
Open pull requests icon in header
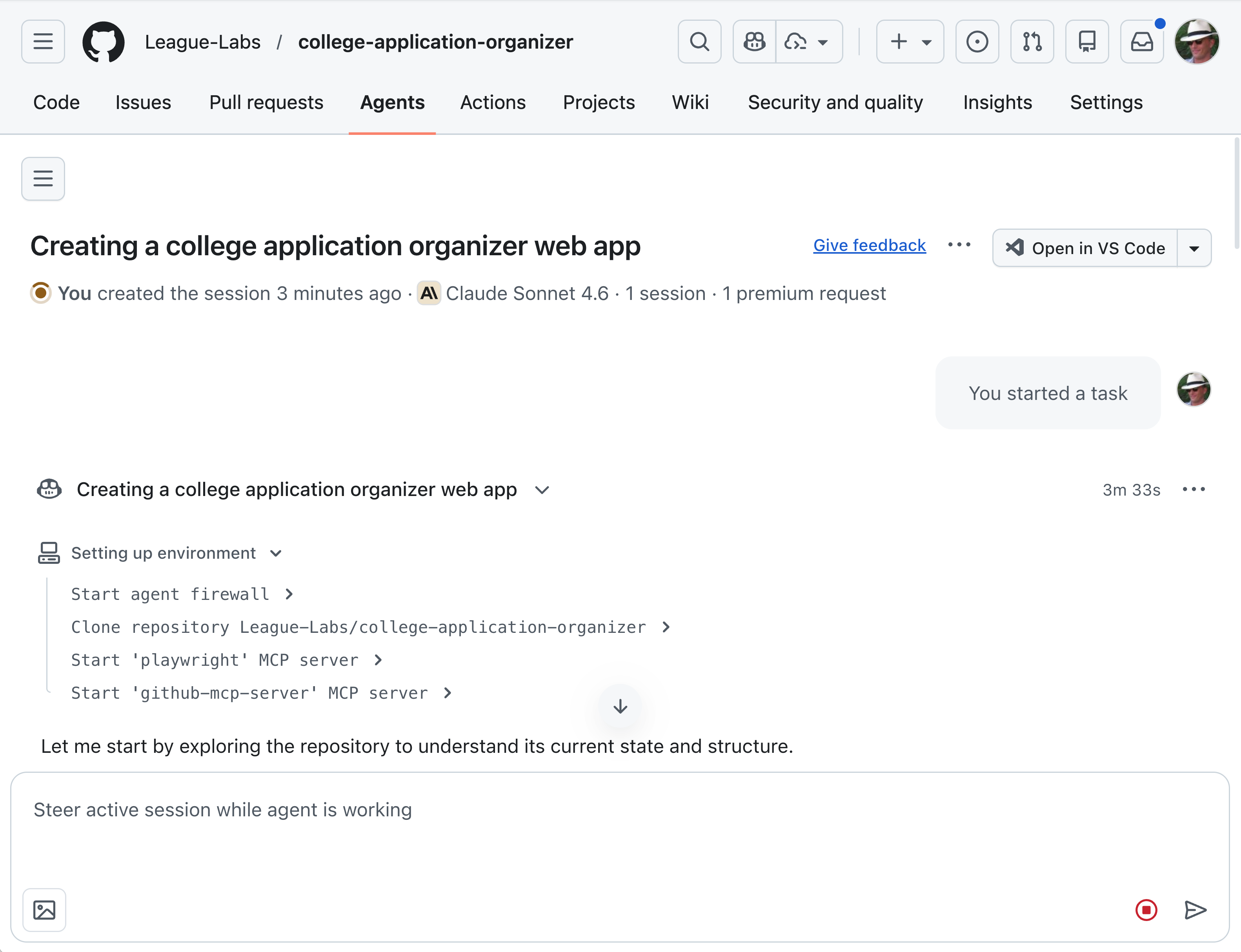coord(1032,42)
